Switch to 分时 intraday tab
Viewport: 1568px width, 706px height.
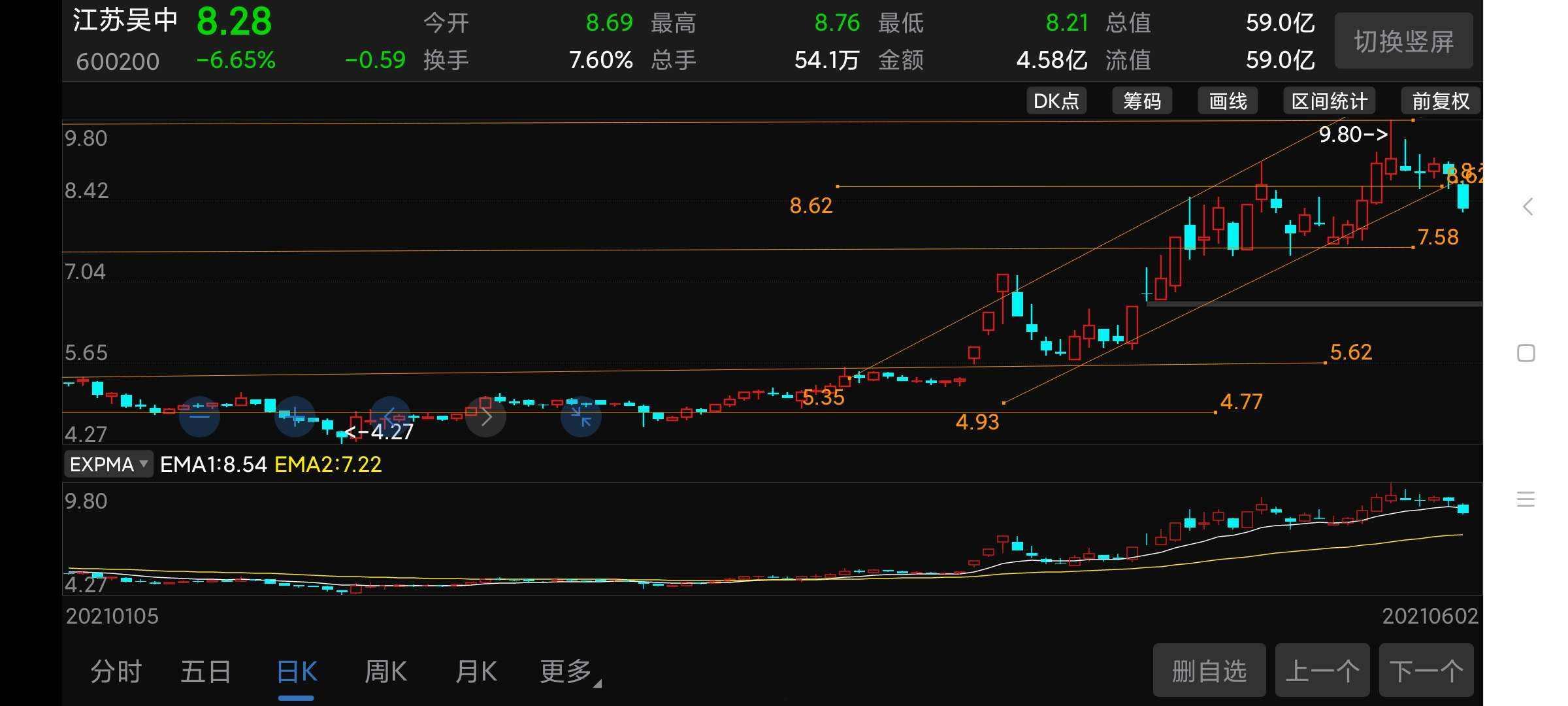116,671
